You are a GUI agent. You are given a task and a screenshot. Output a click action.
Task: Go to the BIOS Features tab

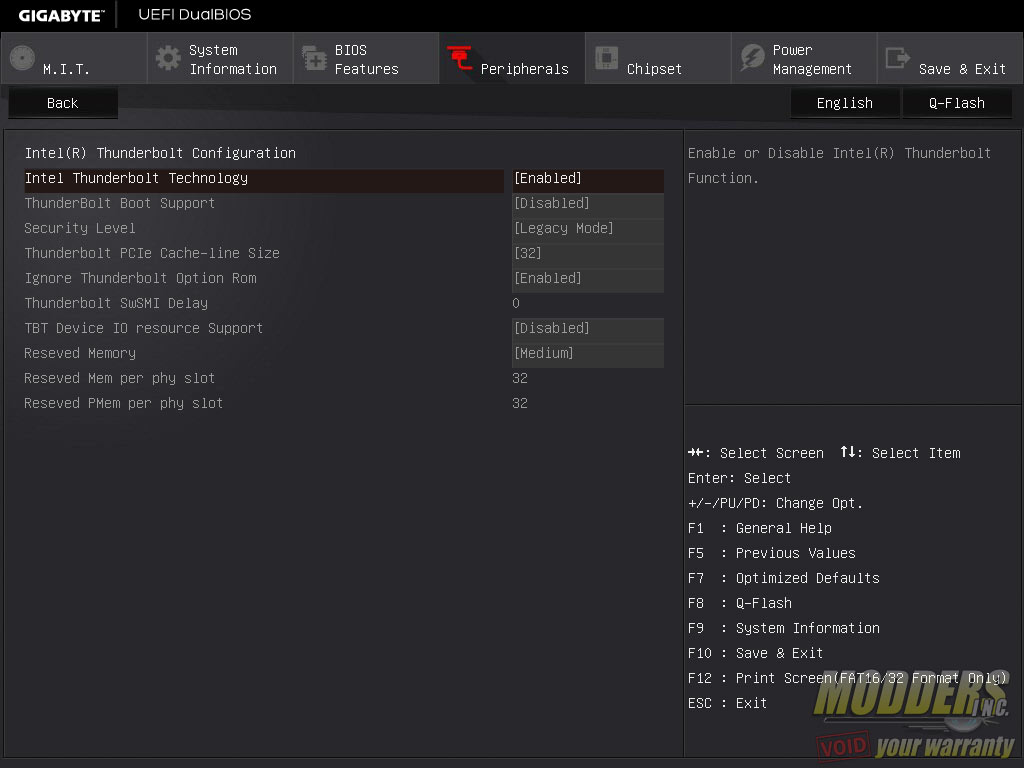click(366, 59)
